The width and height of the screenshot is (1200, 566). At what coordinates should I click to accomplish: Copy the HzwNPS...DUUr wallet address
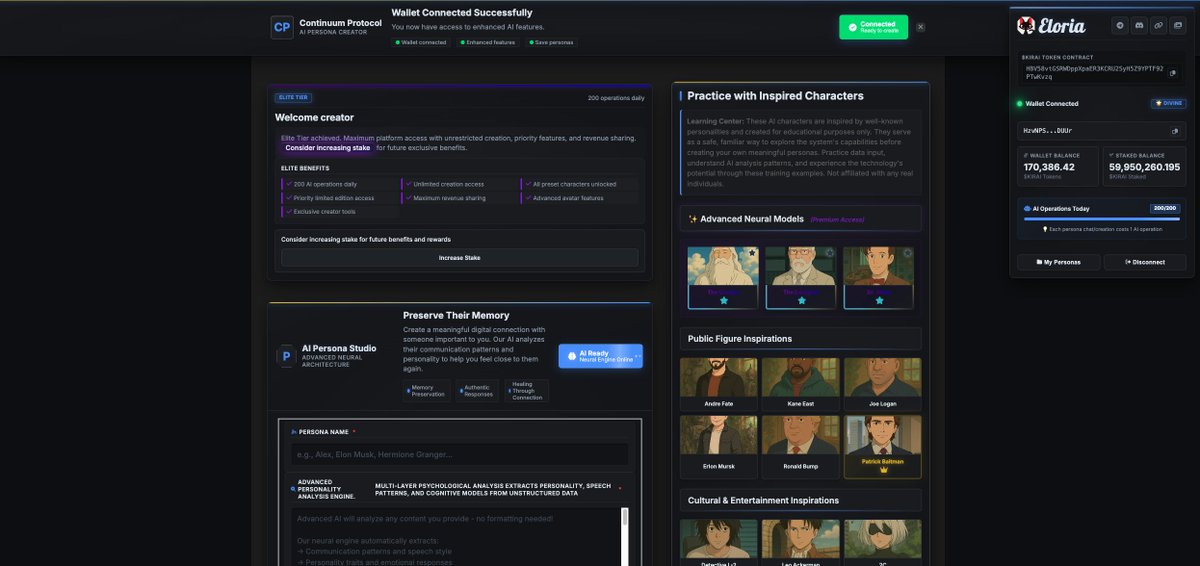(x=1174, y=131)
